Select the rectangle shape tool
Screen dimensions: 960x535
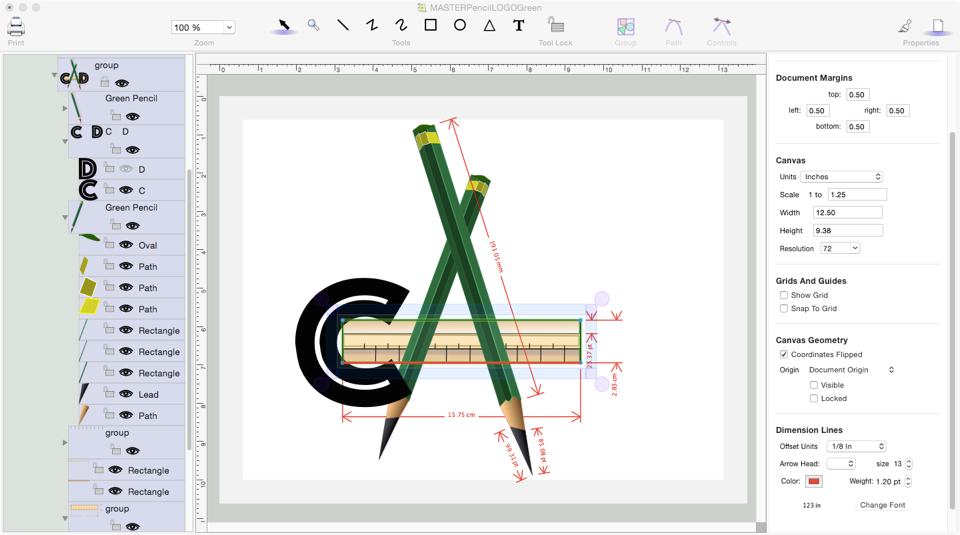pyautogui.click(x=430, y=25)
